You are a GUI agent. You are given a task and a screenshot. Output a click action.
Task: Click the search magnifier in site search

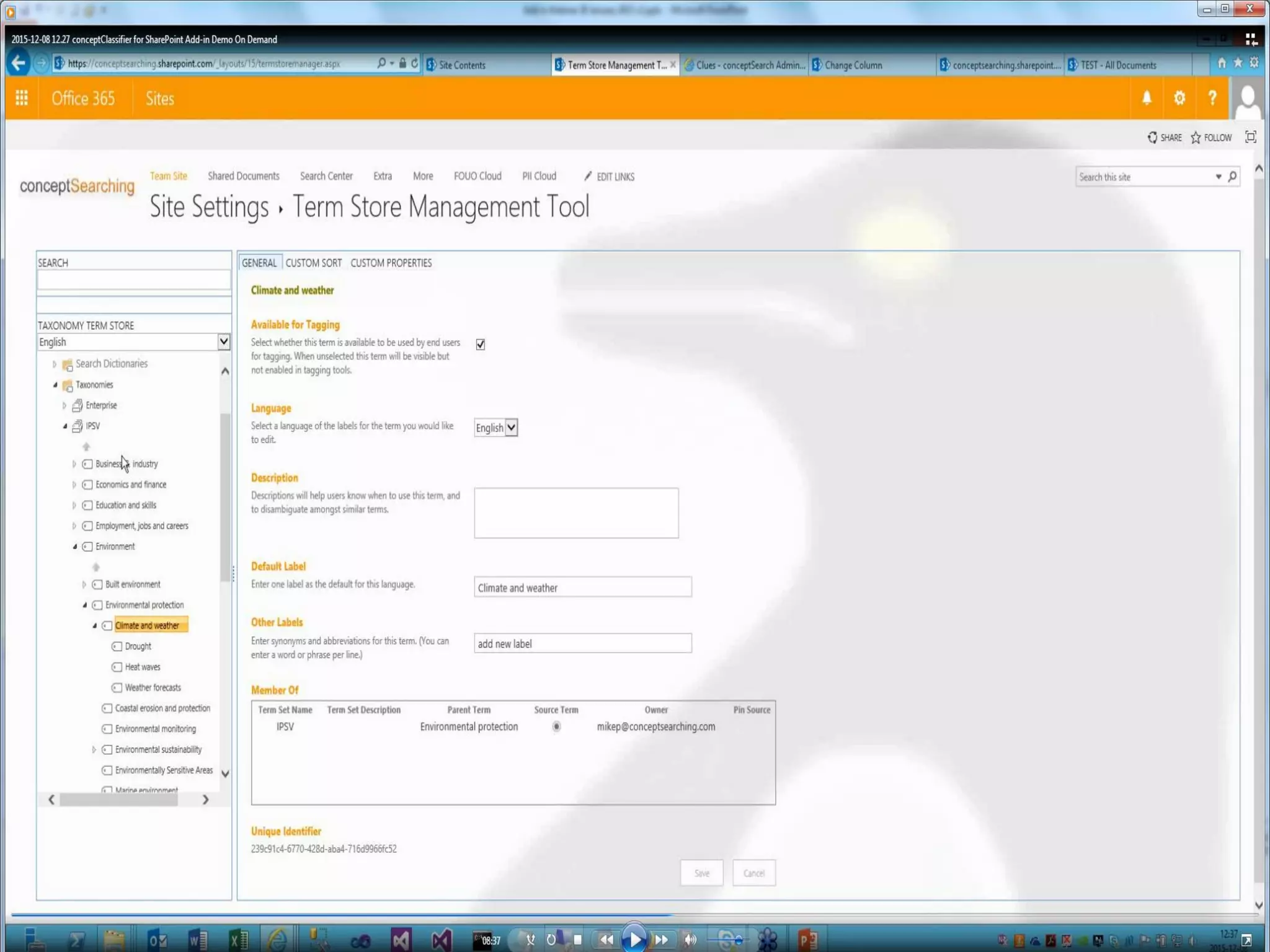click(1232, 177)
